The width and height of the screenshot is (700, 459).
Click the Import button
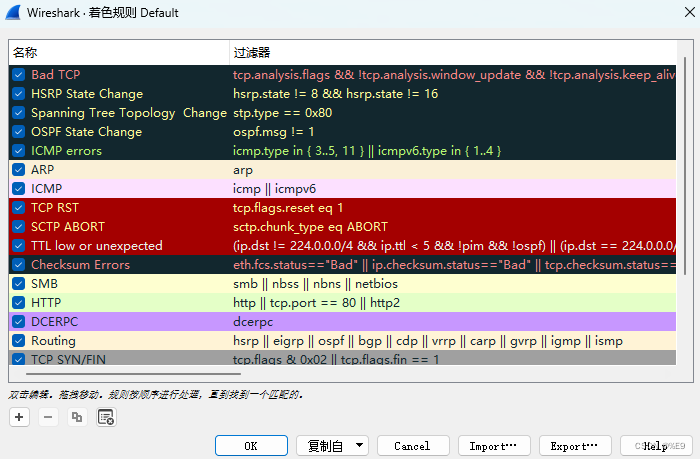[x=494, y=446]
